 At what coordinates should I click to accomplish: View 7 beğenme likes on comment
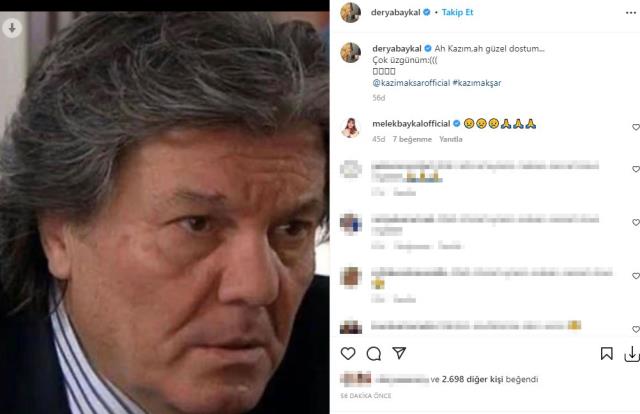[412, 139]
